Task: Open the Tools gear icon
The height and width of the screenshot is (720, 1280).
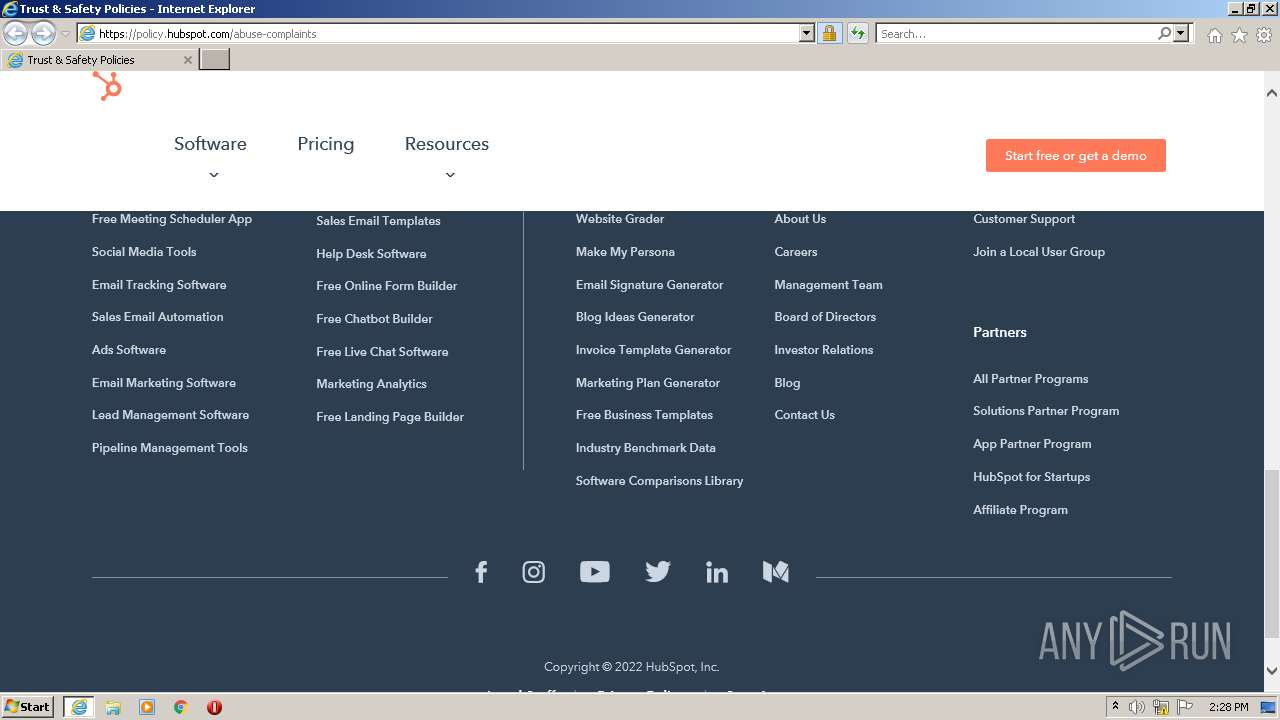Action: click(x=1264, y=35)
